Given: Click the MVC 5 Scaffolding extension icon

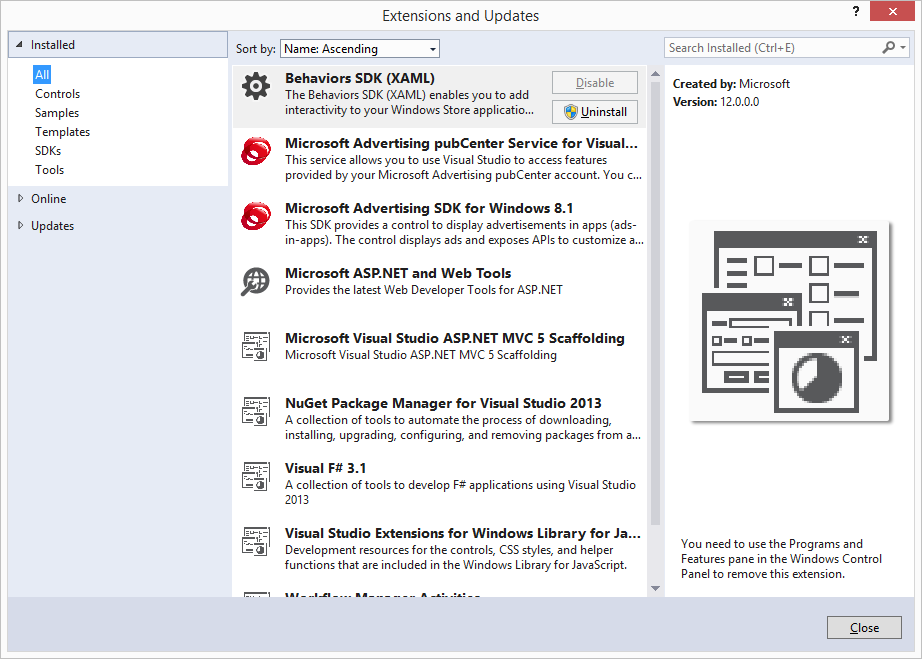Looking at the screenshot, I should click(256, 346).
